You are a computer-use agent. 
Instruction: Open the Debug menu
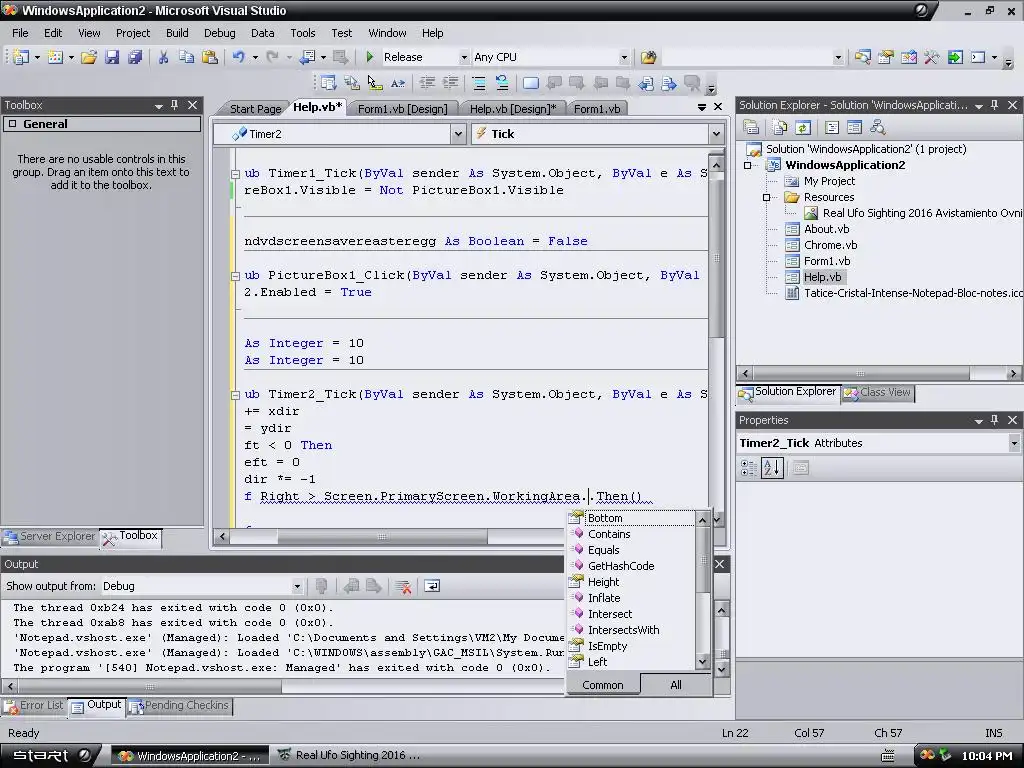coord(219,33)
